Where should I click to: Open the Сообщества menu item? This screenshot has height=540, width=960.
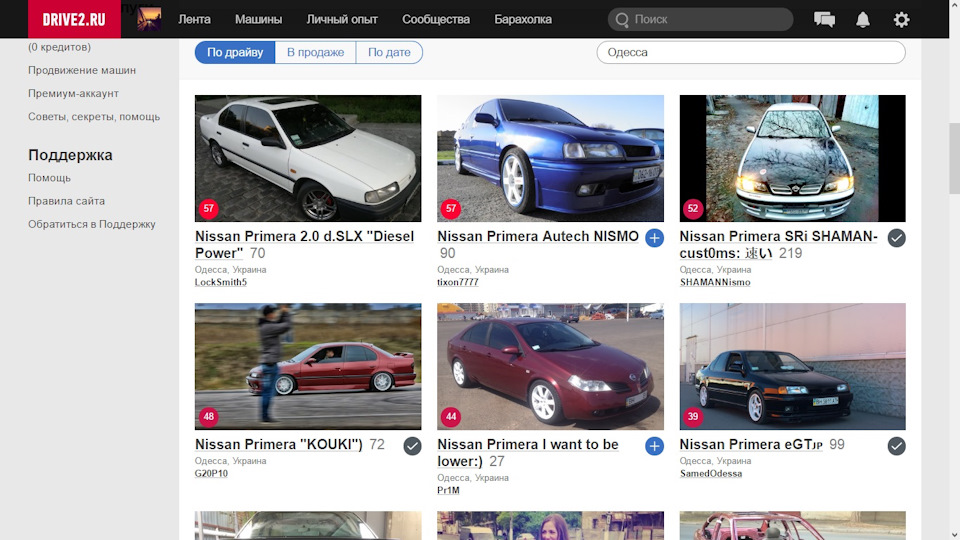click(436, 20)
